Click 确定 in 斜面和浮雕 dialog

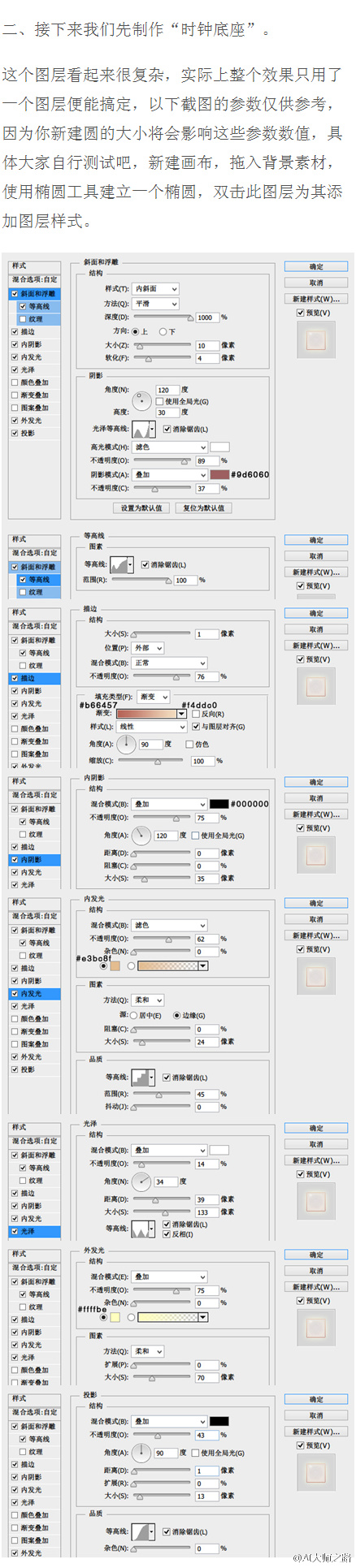316,266
